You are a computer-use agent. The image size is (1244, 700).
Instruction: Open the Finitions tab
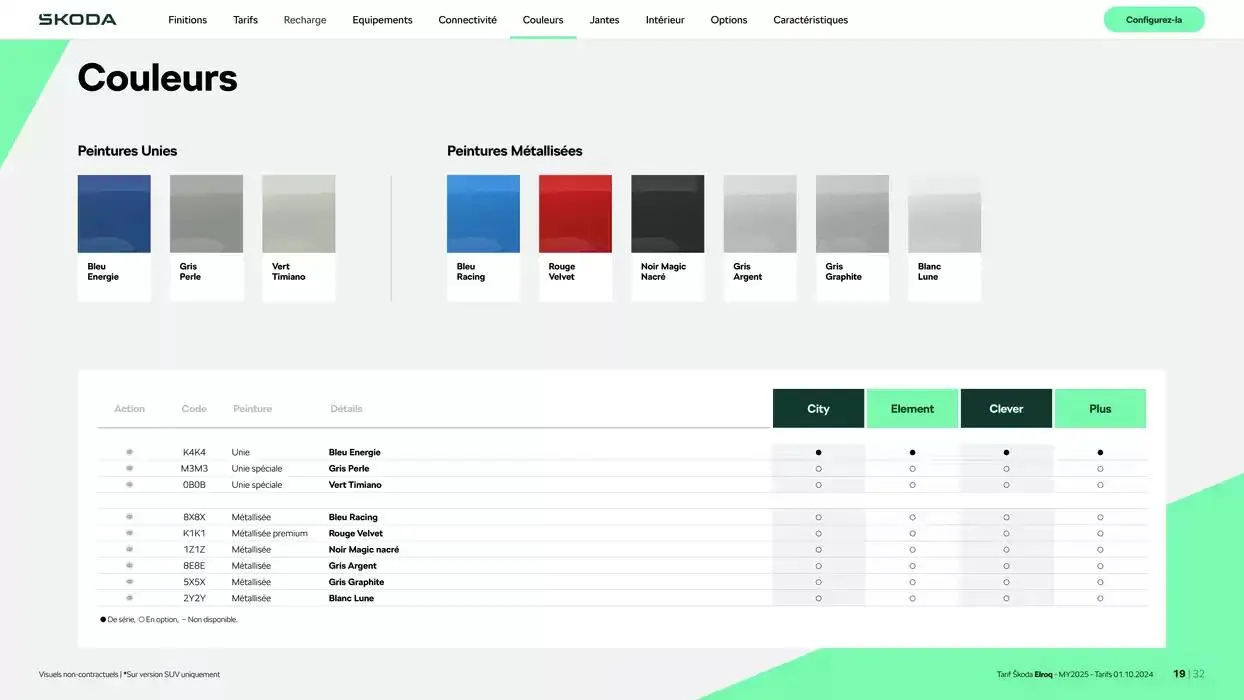tap(187, 20)
